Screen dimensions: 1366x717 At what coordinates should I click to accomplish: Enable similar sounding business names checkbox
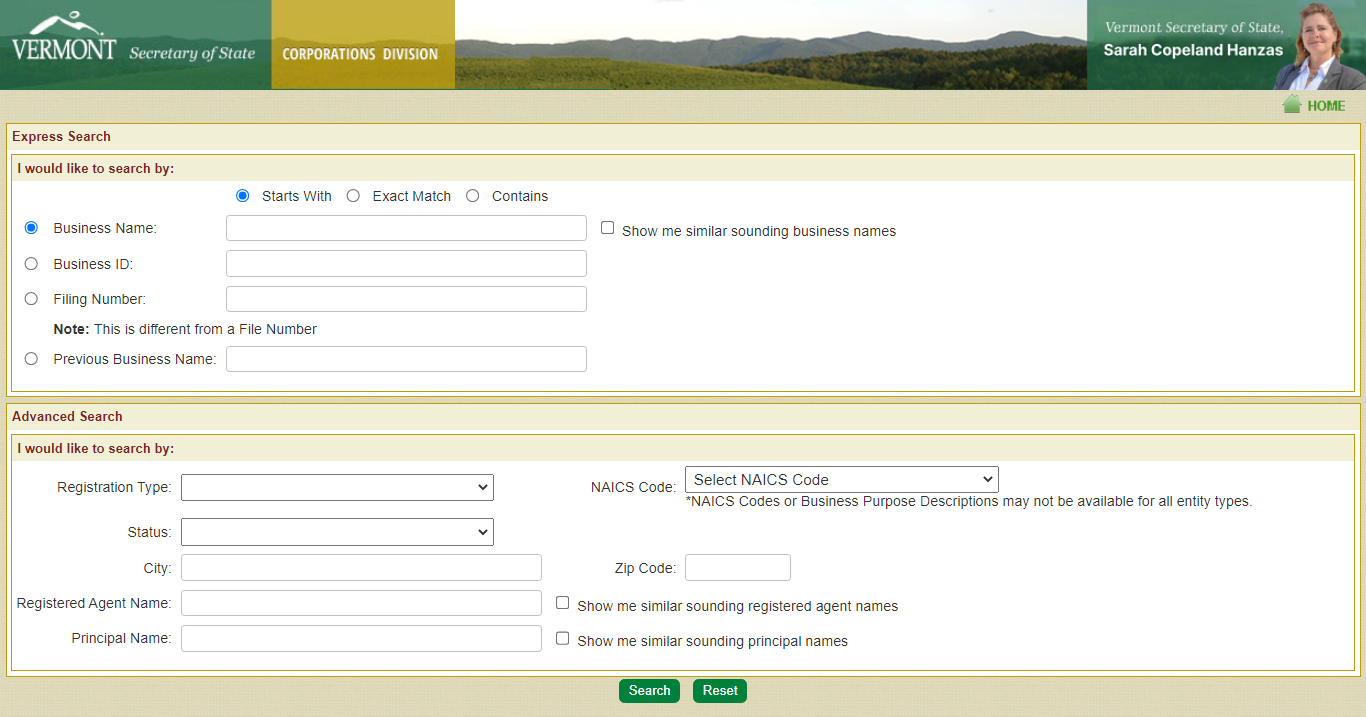coord(607,228)
